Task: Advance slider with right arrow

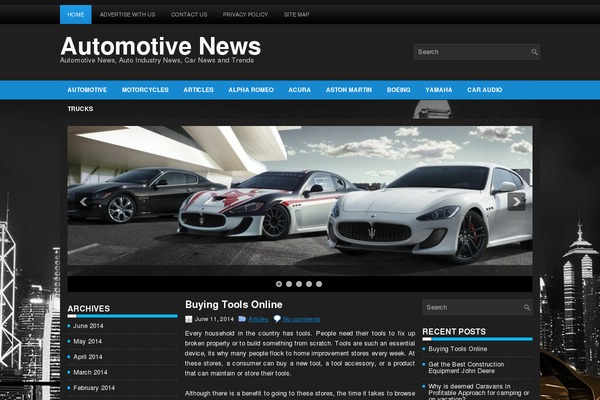Action: click(x=516, y=201)
